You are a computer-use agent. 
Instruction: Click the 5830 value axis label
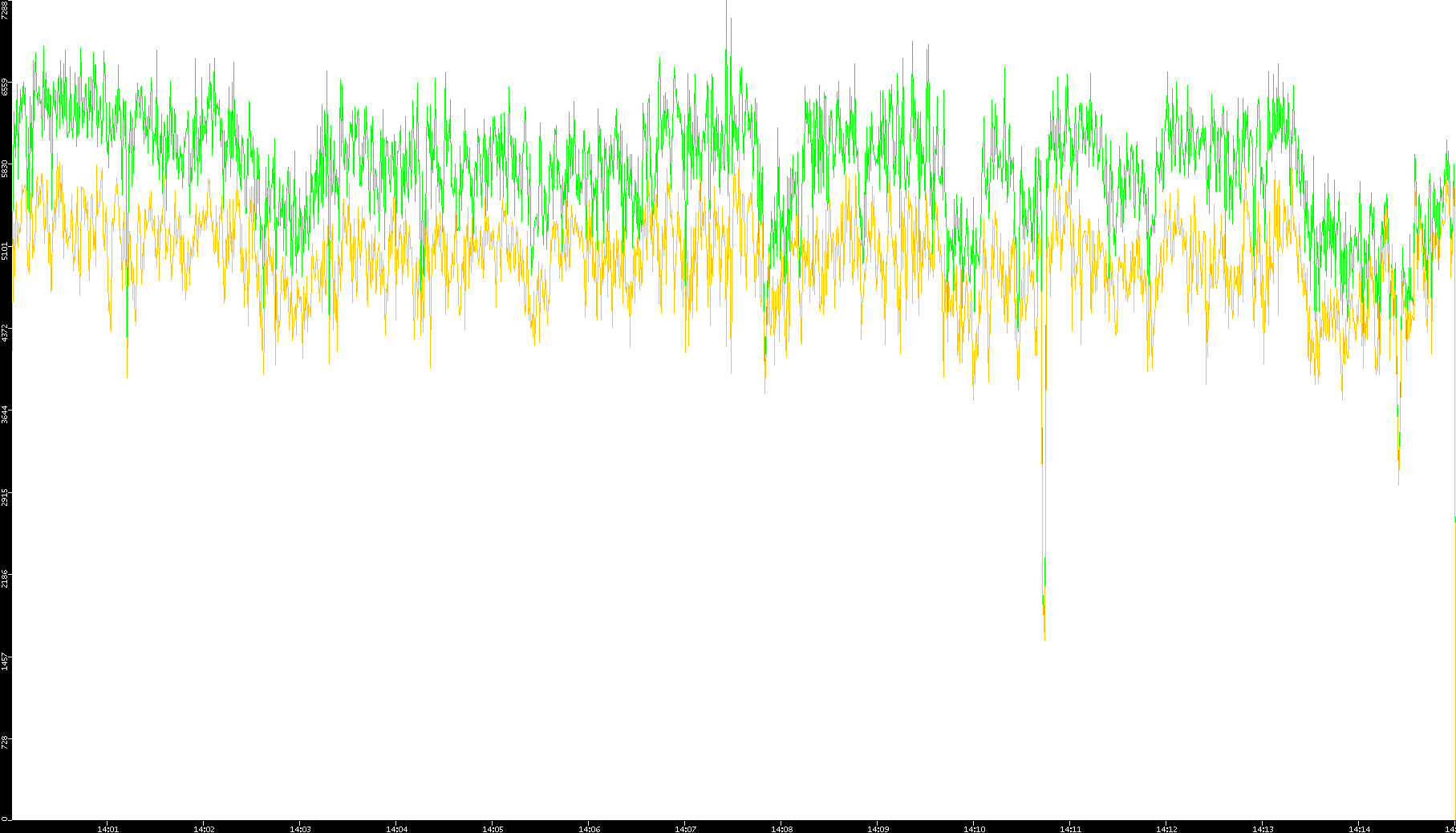[6, 168]
